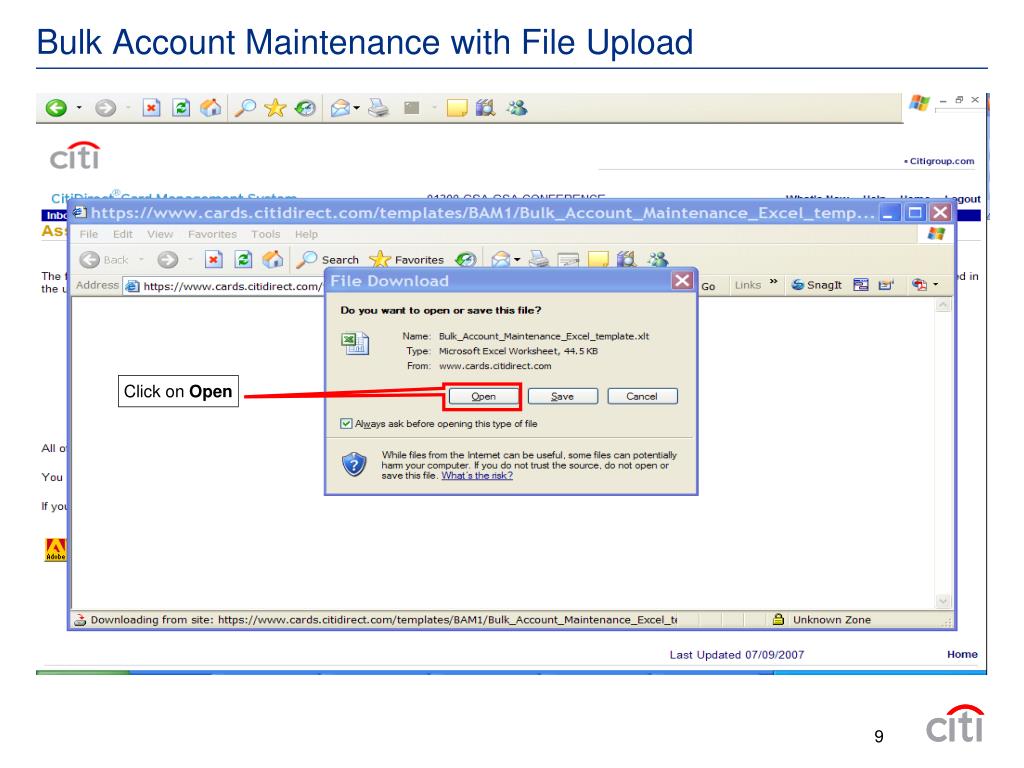1024x768 pixels.
Task: Click Search magnifier in outer browser toolbar
Action: click(x=245, y=108)
